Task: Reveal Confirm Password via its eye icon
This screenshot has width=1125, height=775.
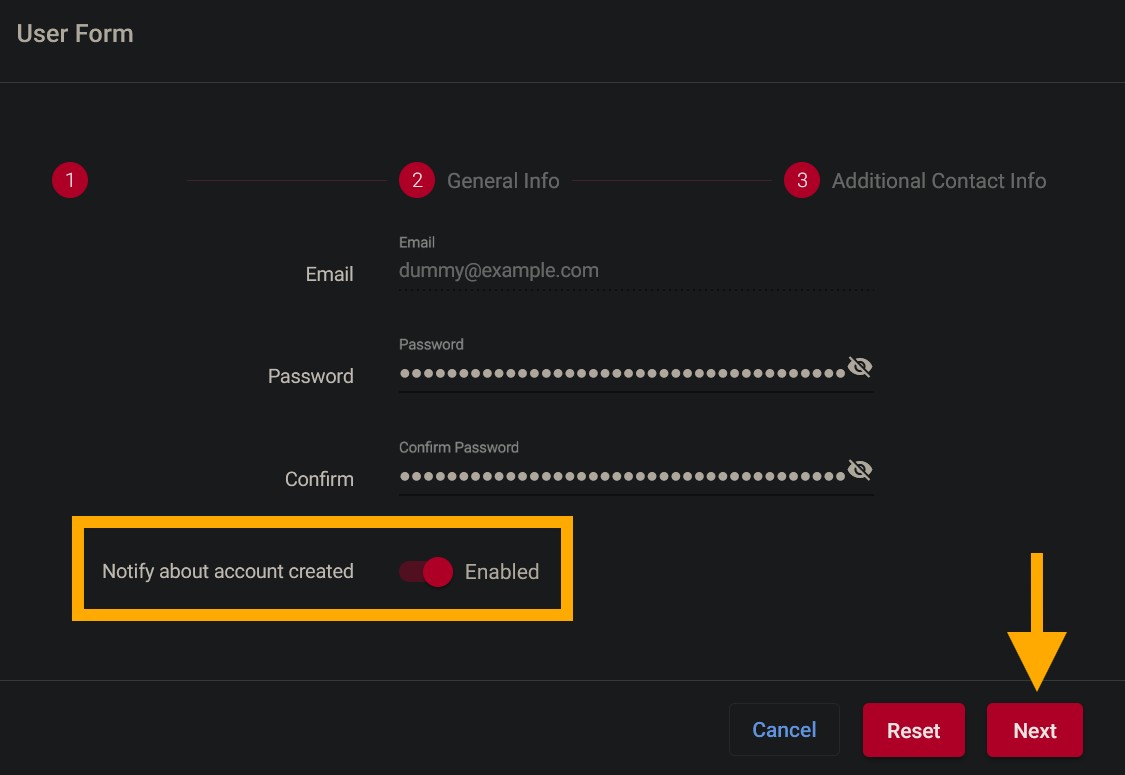Action: tap(860, 470)
